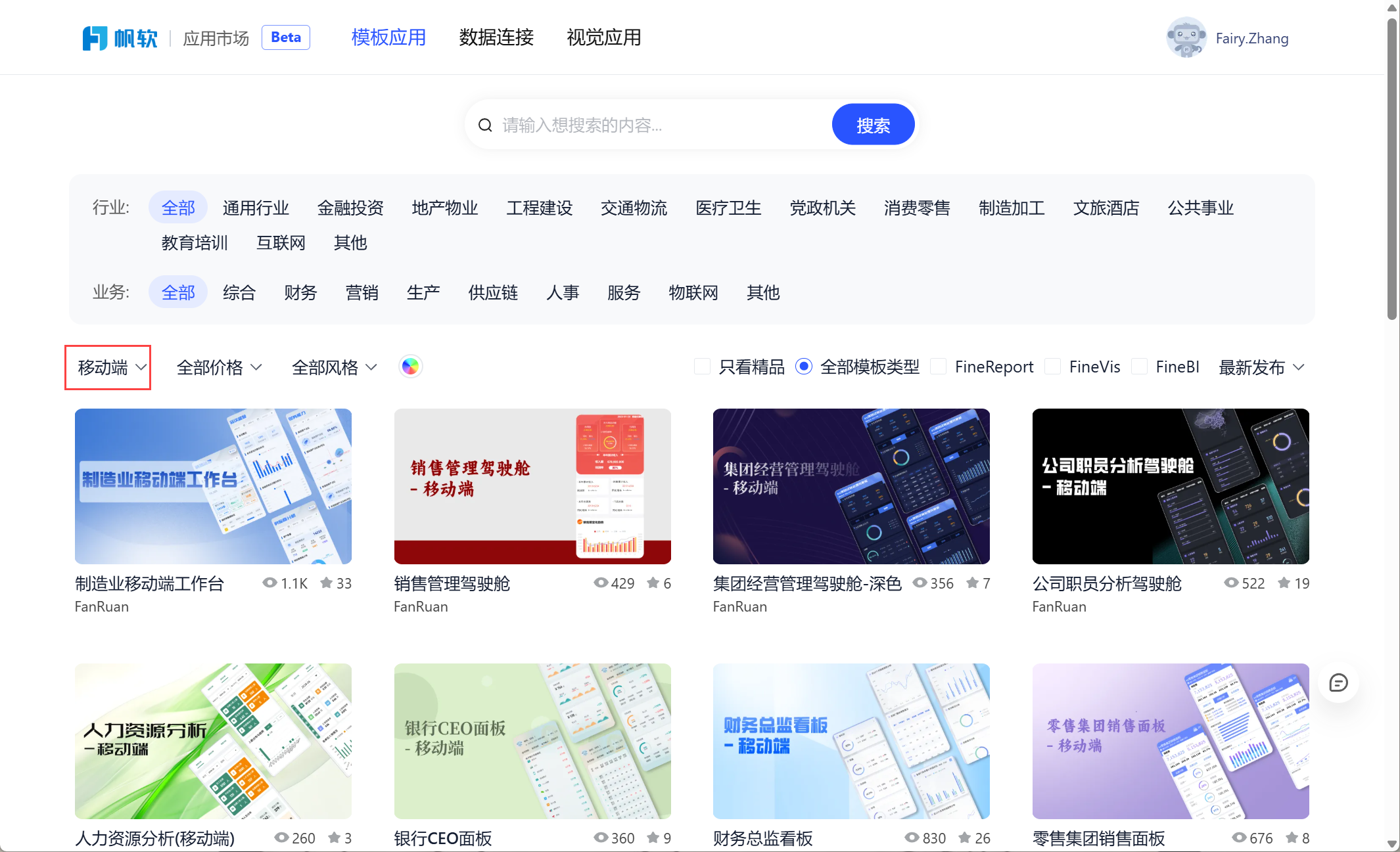Filter by 互联网 industry
This screenshot has height=852, width=1400.
(x=281, y=242)
